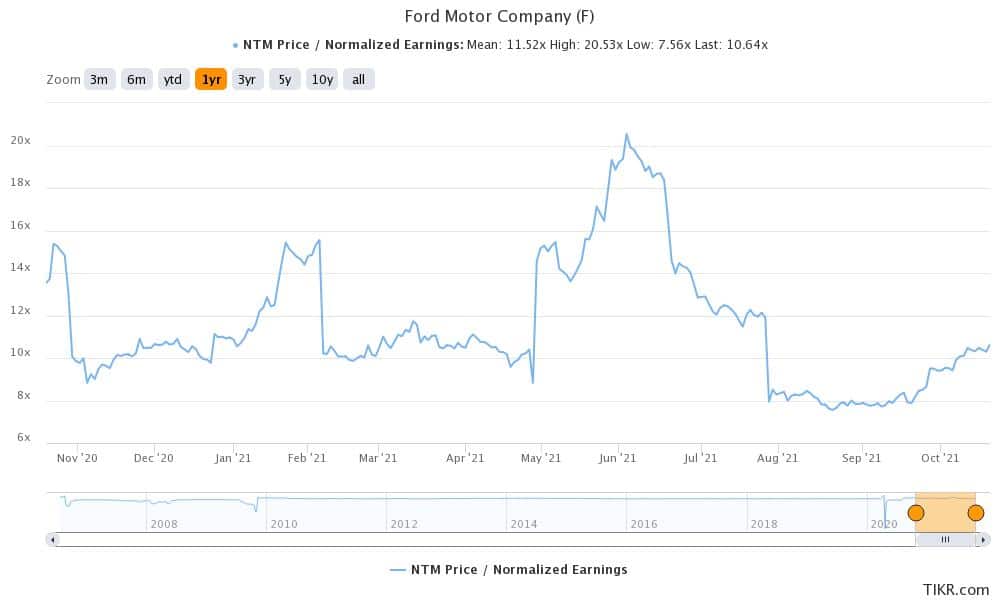This screenshot has height=600, width=1000.
Task: Click the 2010 area in the navigator
Action: (x=284, y=524)
